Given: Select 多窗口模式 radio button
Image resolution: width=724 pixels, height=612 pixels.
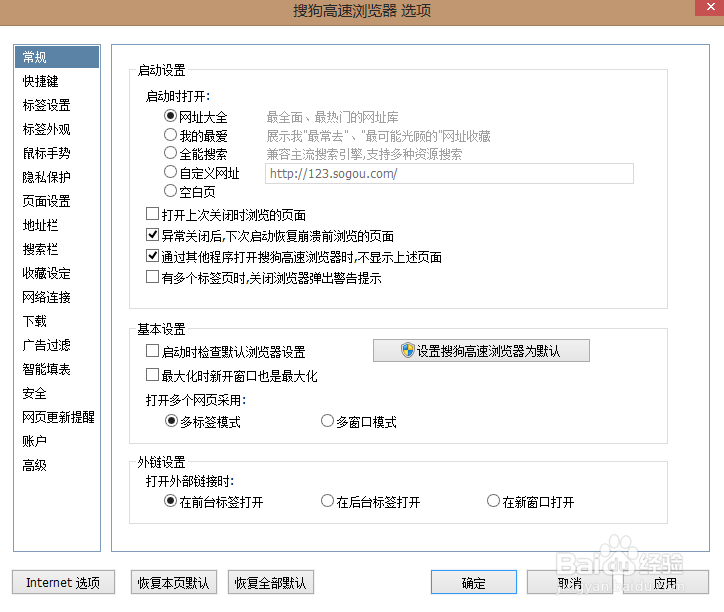Looking at the screenshot, I should pyautogui.click(x=327, y=421).
